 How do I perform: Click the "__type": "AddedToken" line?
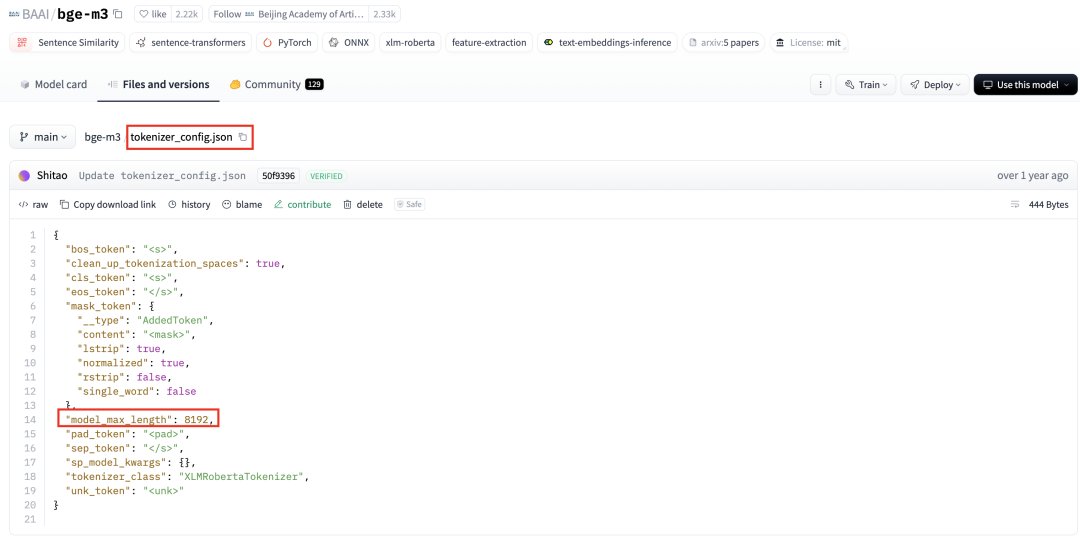pos(146,320)
